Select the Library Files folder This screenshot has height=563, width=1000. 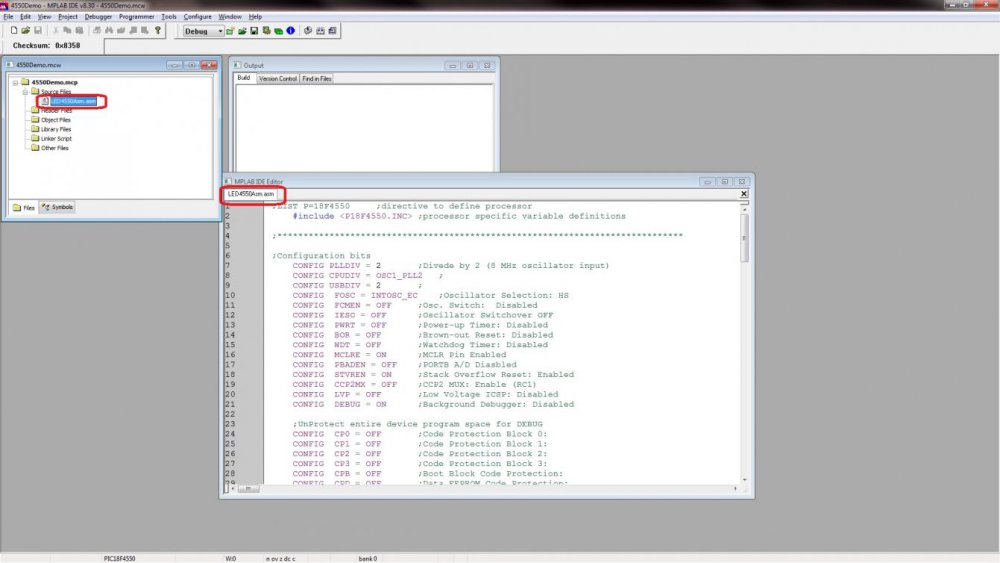[x=56, y=129]
